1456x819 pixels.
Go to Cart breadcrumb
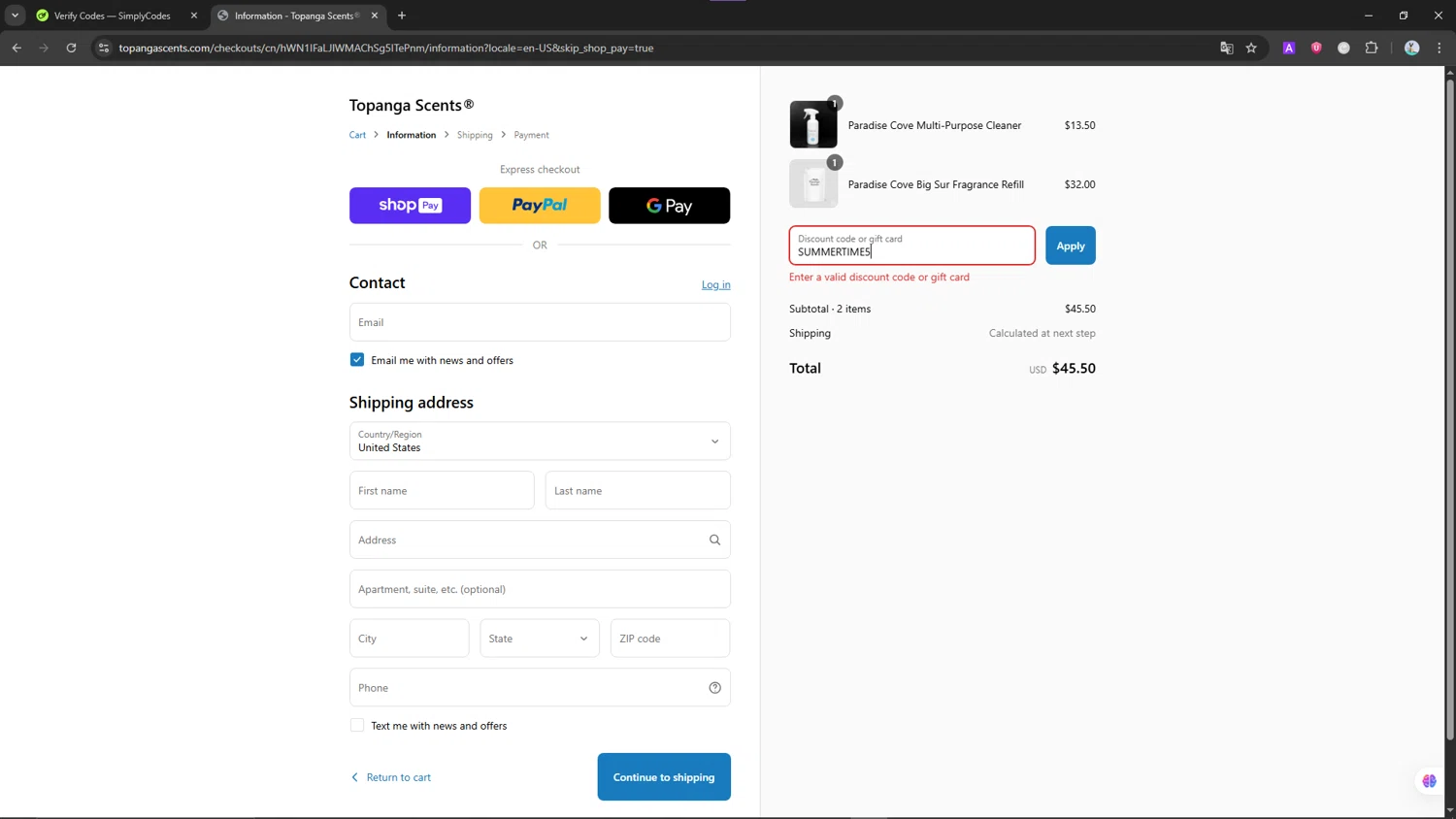click(357, 135)
